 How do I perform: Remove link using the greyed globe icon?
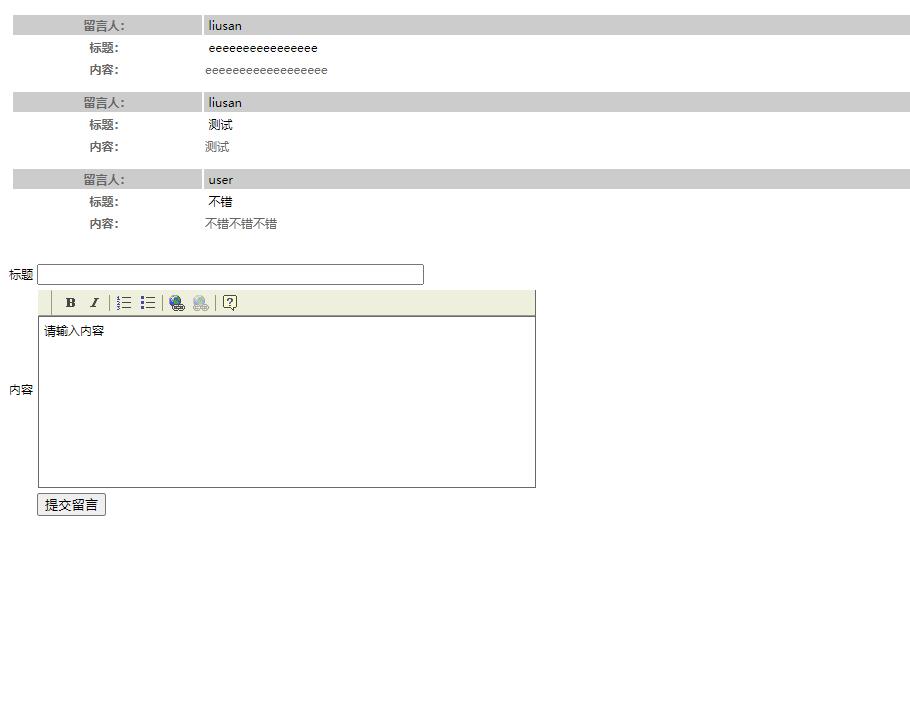(200, 302)
